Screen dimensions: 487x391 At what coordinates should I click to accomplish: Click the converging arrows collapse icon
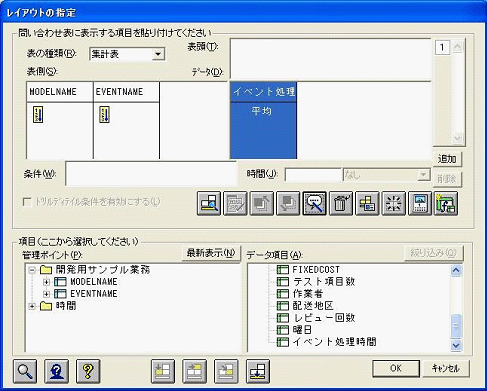click(393, 203)
